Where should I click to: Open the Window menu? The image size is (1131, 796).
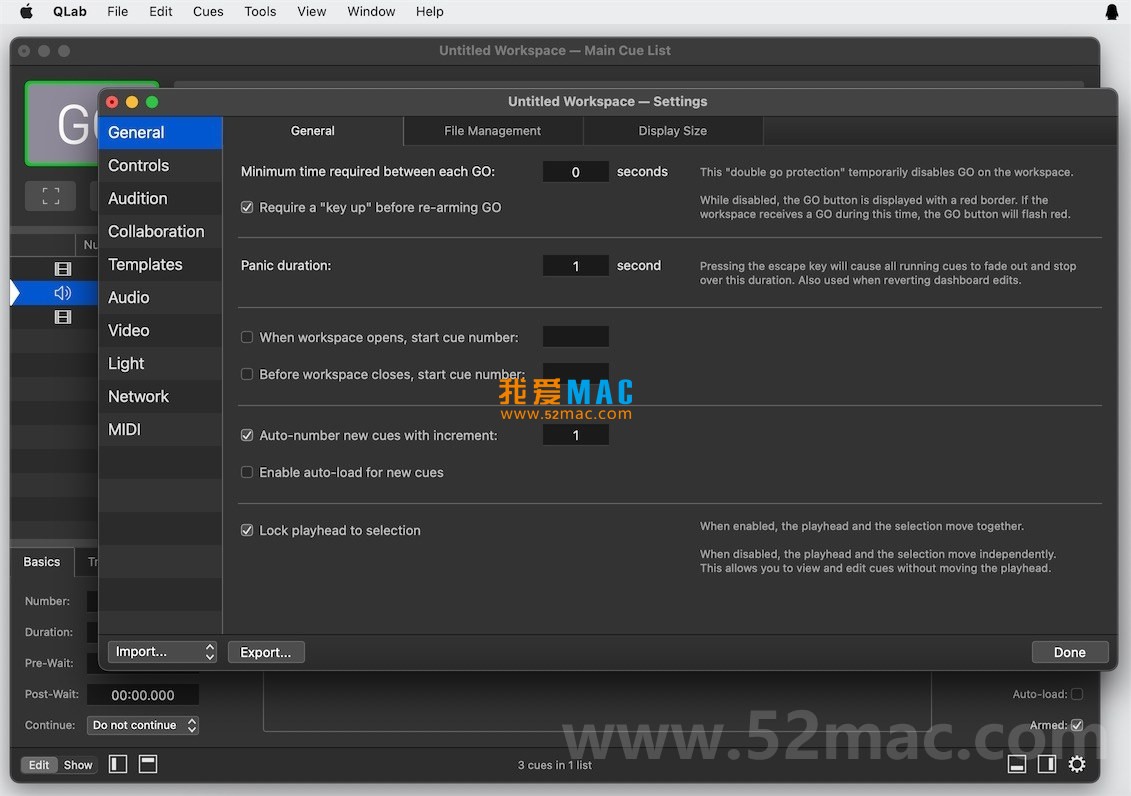371,12
